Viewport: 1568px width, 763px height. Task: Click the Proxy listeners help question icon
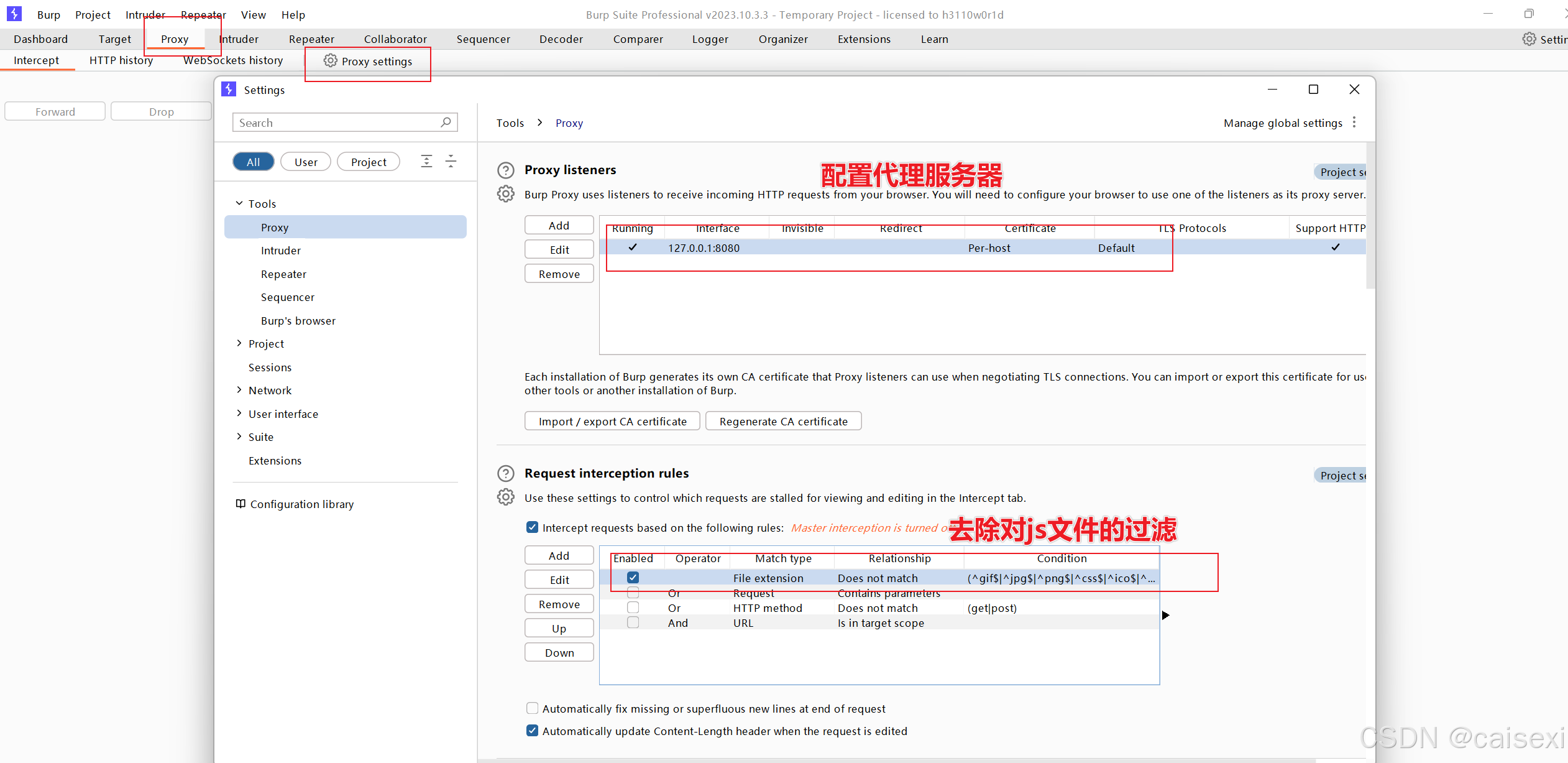click(506, 170)
